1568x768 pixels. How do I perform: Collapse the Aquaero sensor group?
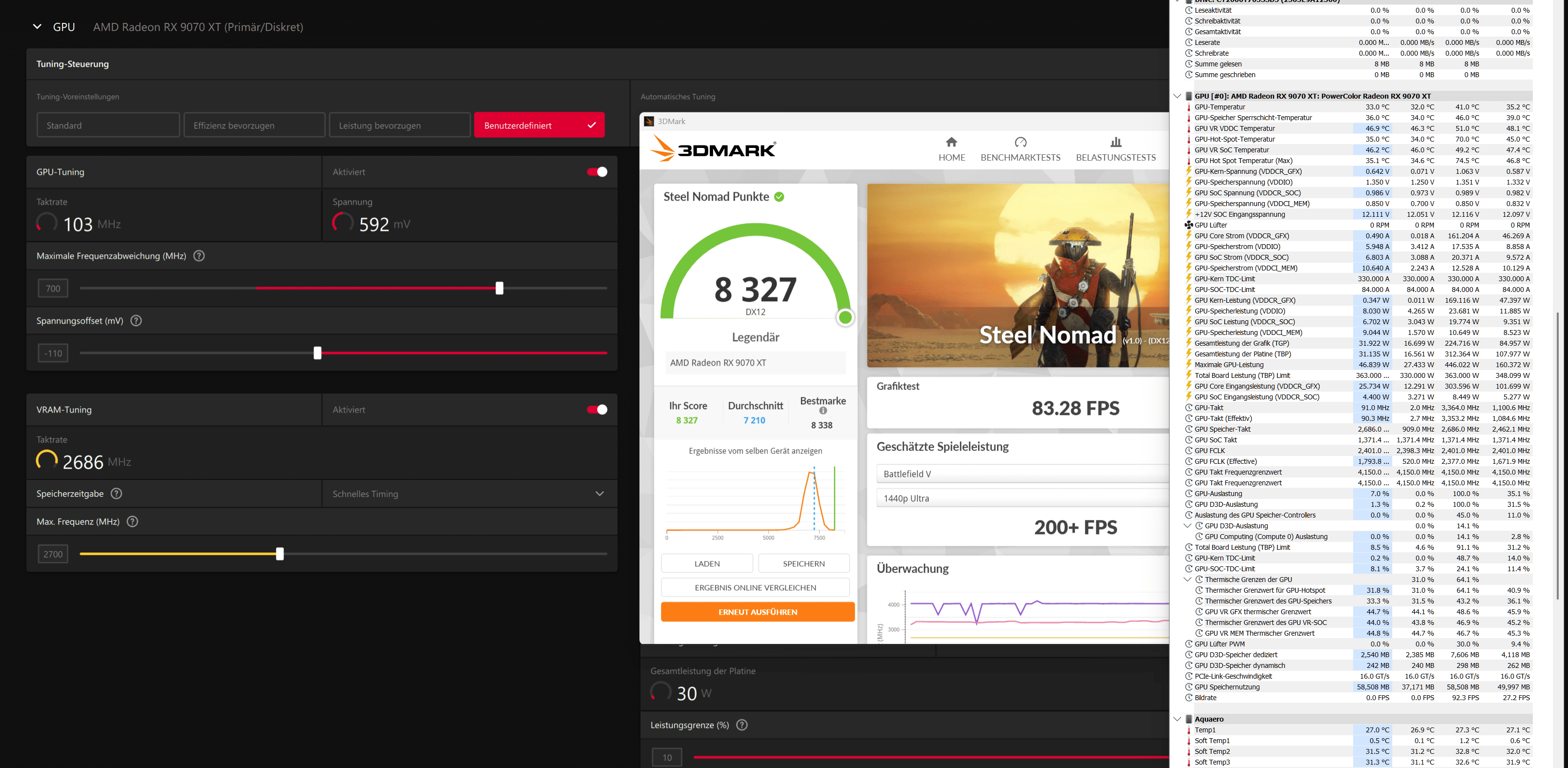point(1177,719)
